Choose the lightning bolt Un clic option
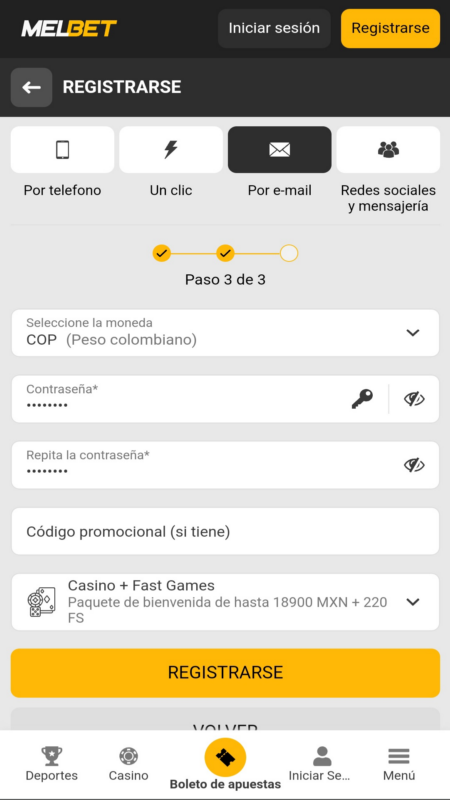This screenshot has height=800, width=450. (x=171, y=149)
